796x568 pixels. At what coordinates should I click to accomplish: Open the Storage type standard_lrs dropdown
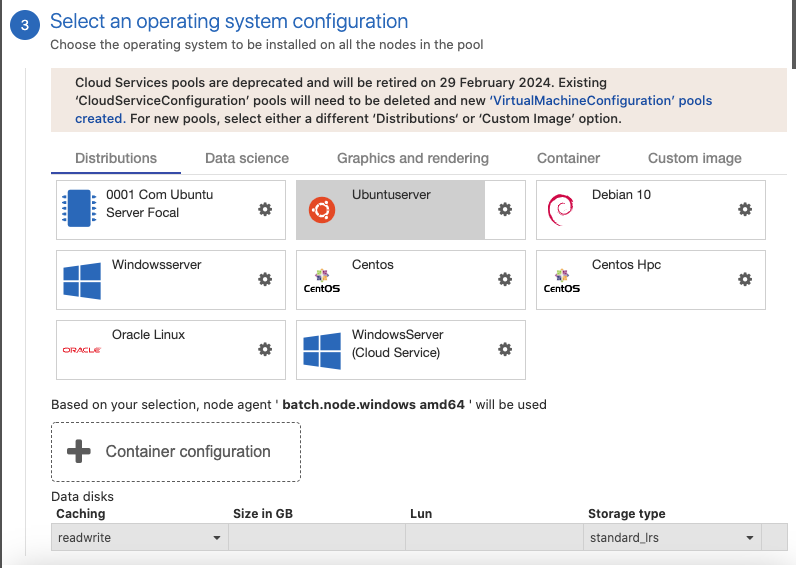[x=672, y=538]
